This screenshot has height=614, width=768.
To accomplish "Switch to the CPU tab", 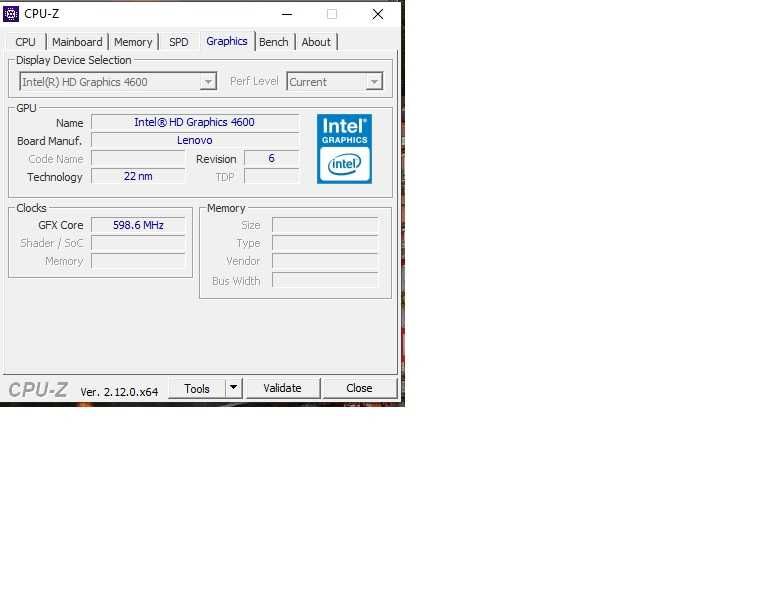I will pos(25,42).
